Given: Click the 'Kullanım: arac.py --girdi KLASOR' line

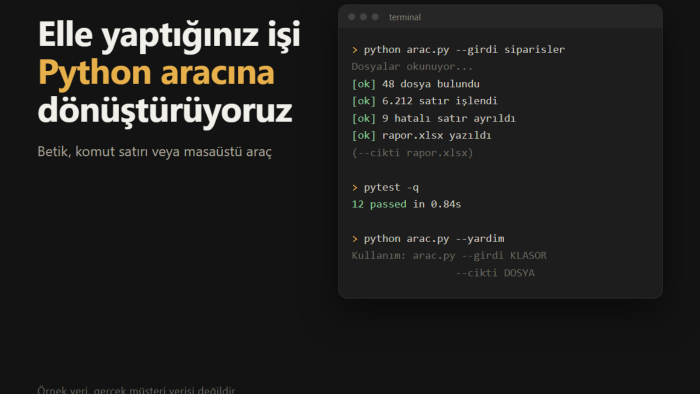Looking at the screenshot, I should 449,256.
